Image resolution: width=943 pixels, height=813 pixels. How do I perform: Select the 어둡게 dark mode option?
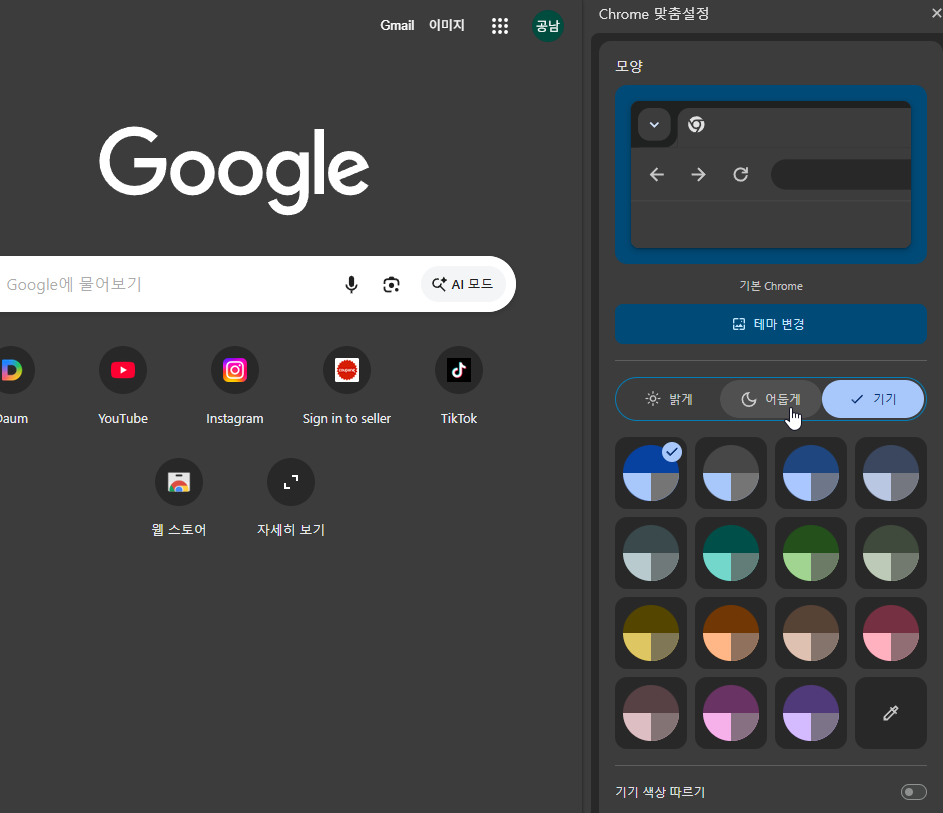click(771, 399)
